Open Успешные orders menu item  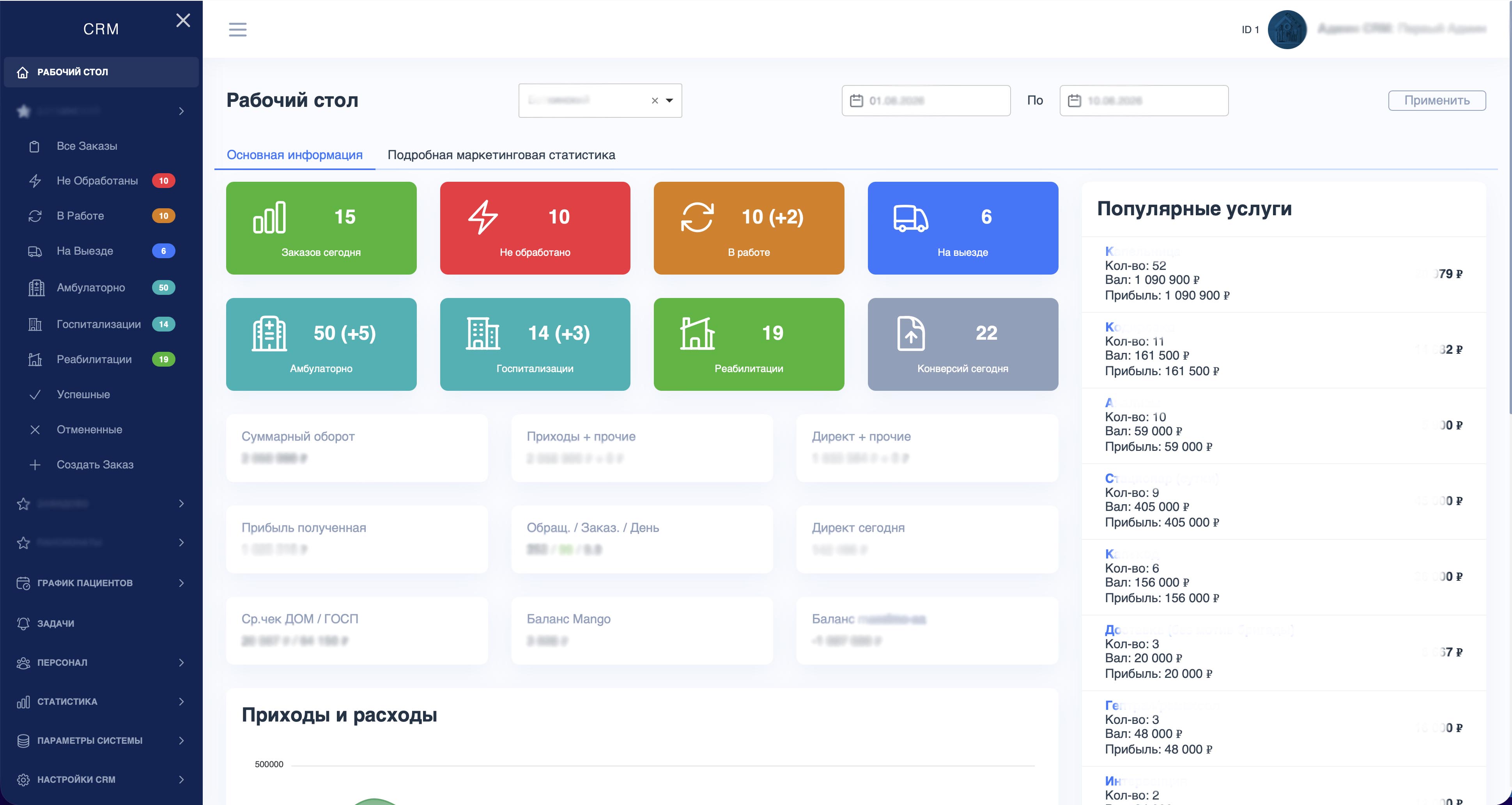tap(83, 395)
